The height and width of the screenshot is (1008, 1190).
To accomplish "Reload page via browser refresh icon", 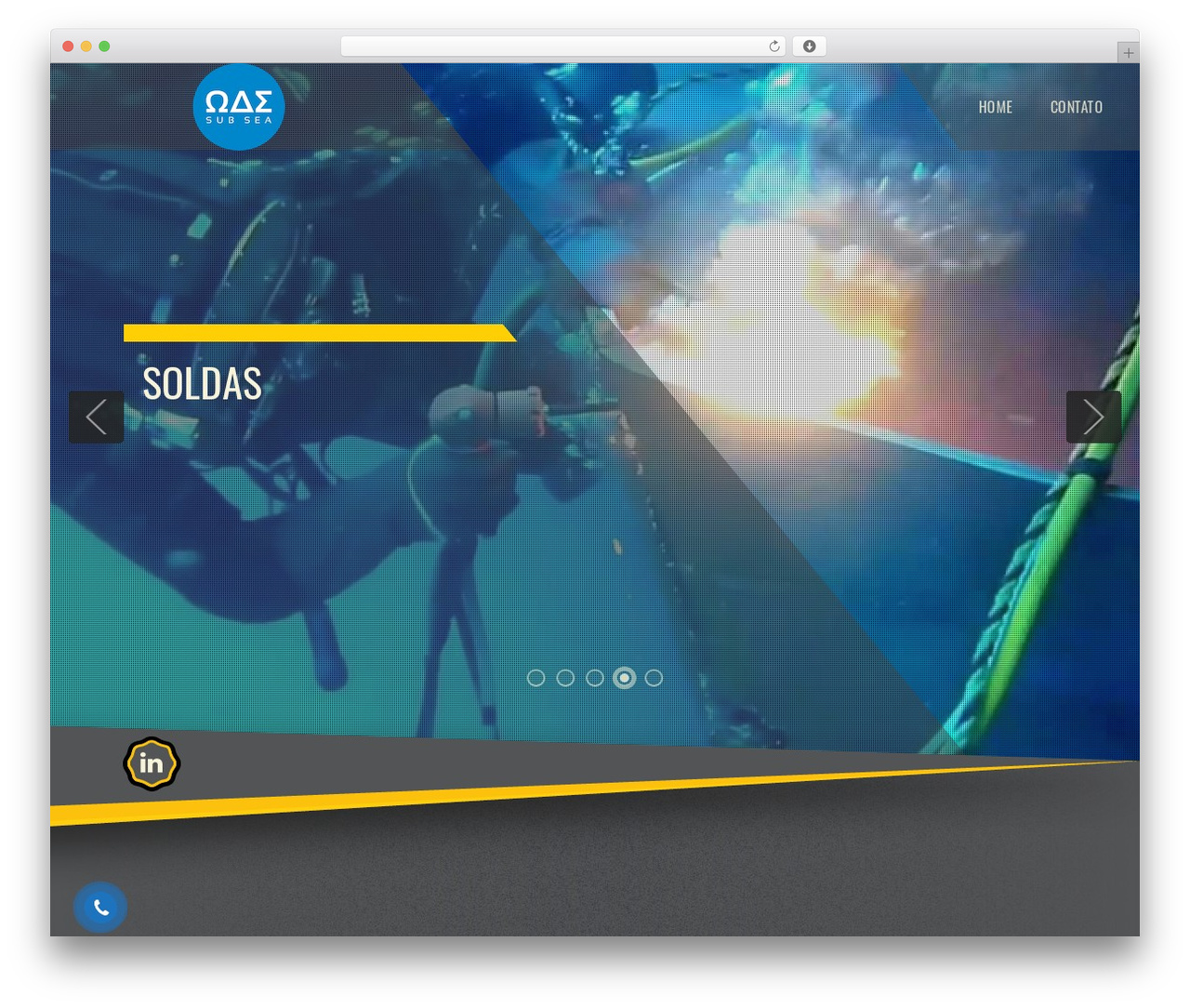I will coord(773,46).
